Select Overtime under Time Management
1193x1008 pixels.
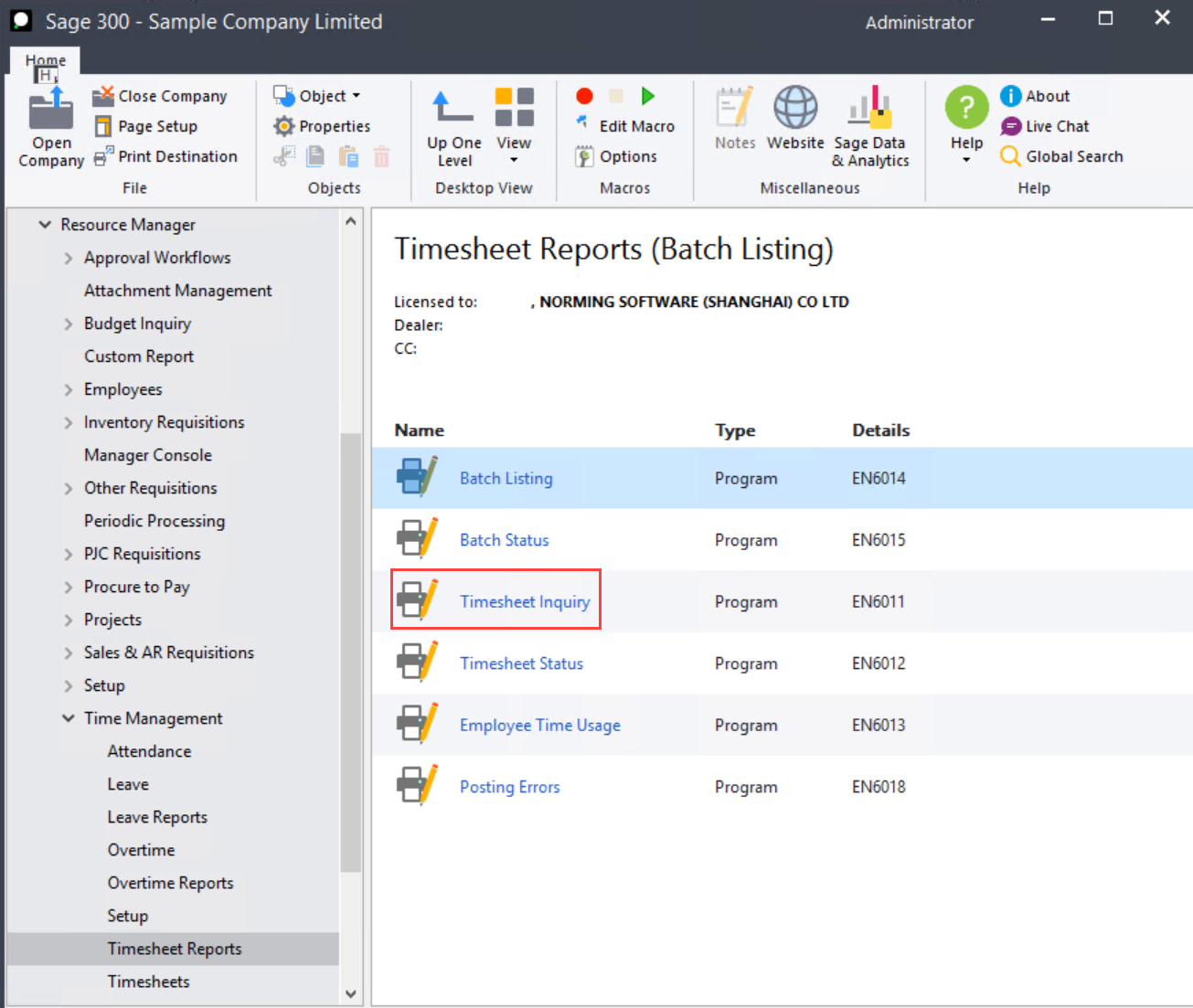[x=141, y=850]
